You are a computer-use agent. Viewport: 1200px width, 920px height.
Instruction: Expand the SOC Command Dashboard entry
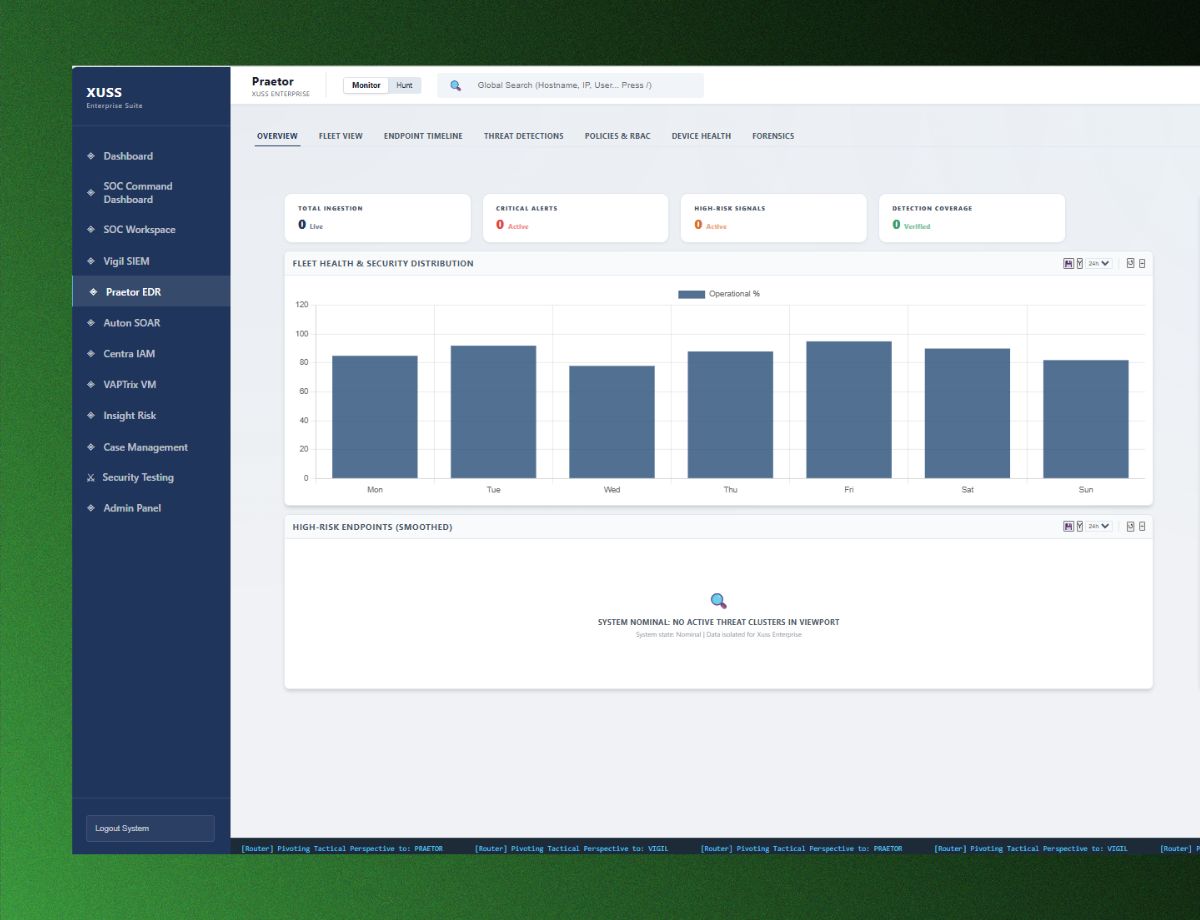pyautogui.click(x=136, y=192)
